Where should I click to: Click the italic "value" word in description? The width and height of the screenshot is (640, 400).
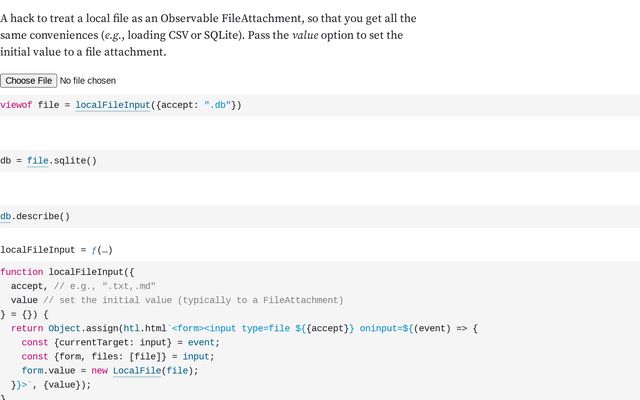coord(305,35)
